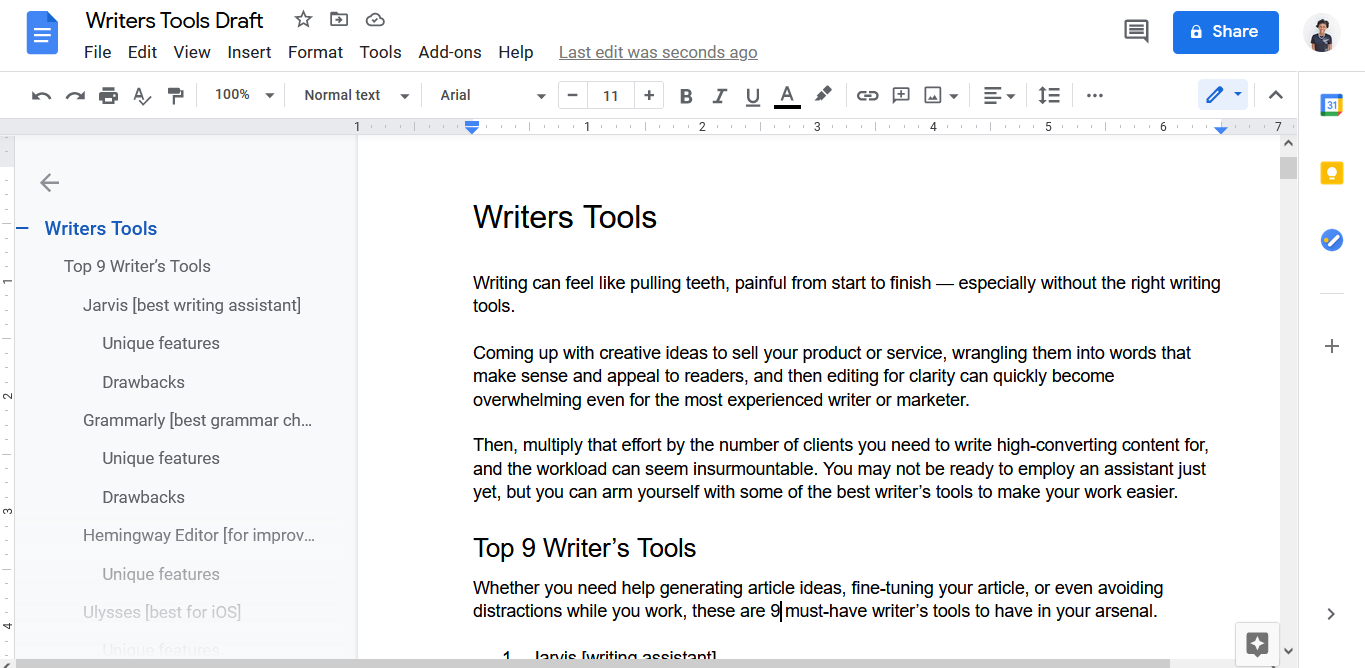Open the Add-ons menu
Viewport: 1365px width, 668px height.
pos(450,52)
